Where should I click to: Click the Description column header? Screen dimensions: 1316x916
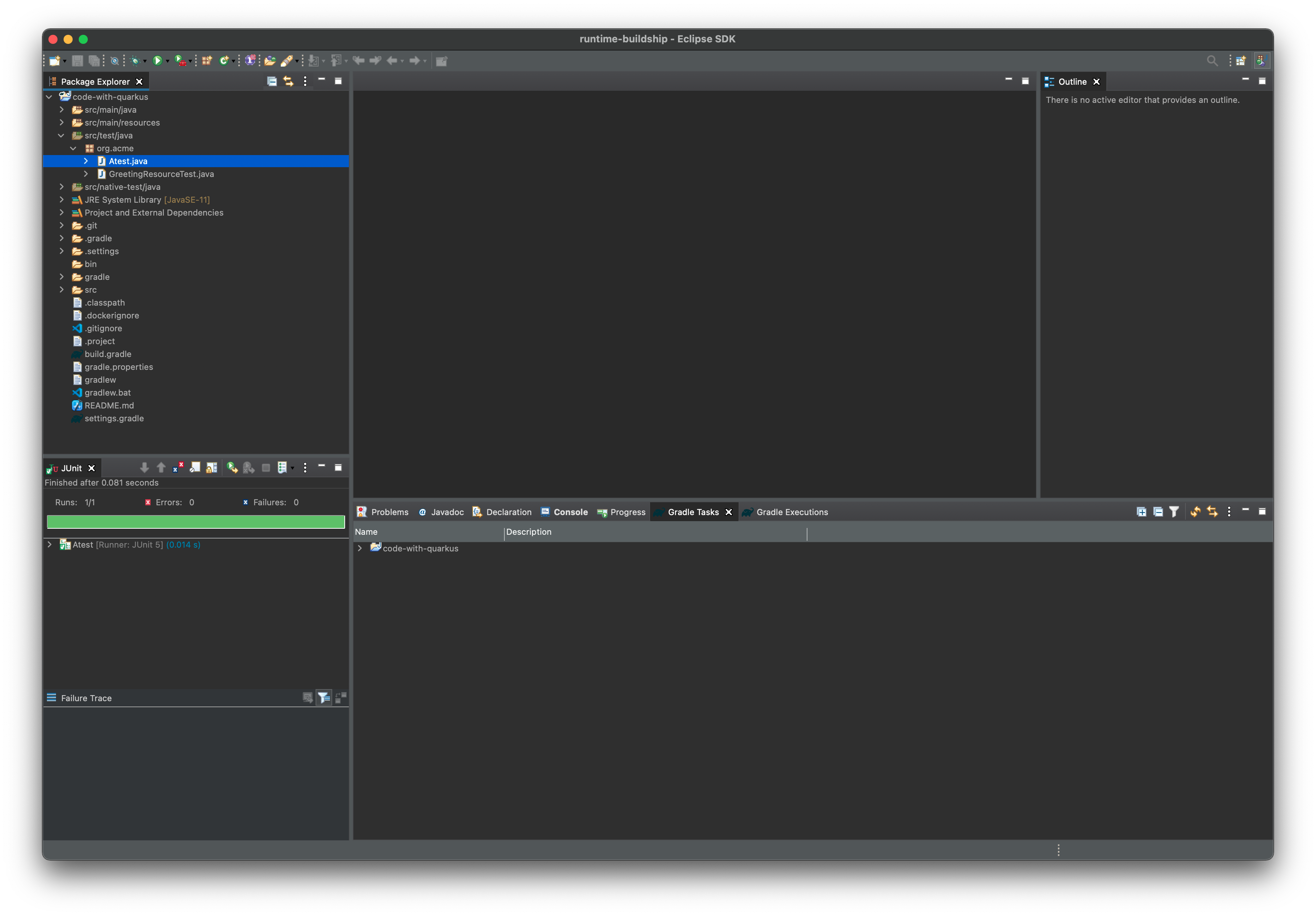tap(529, 532)
